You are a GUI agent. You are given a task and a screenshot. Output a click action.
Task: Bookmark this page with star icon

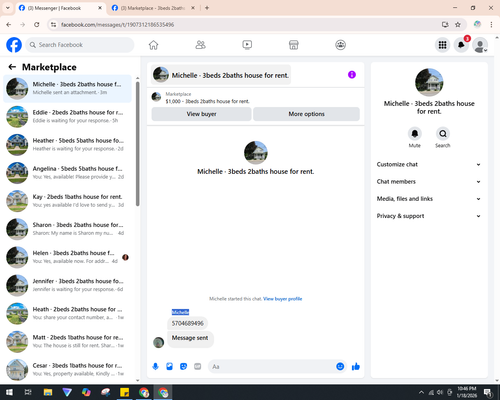point(458,25)
